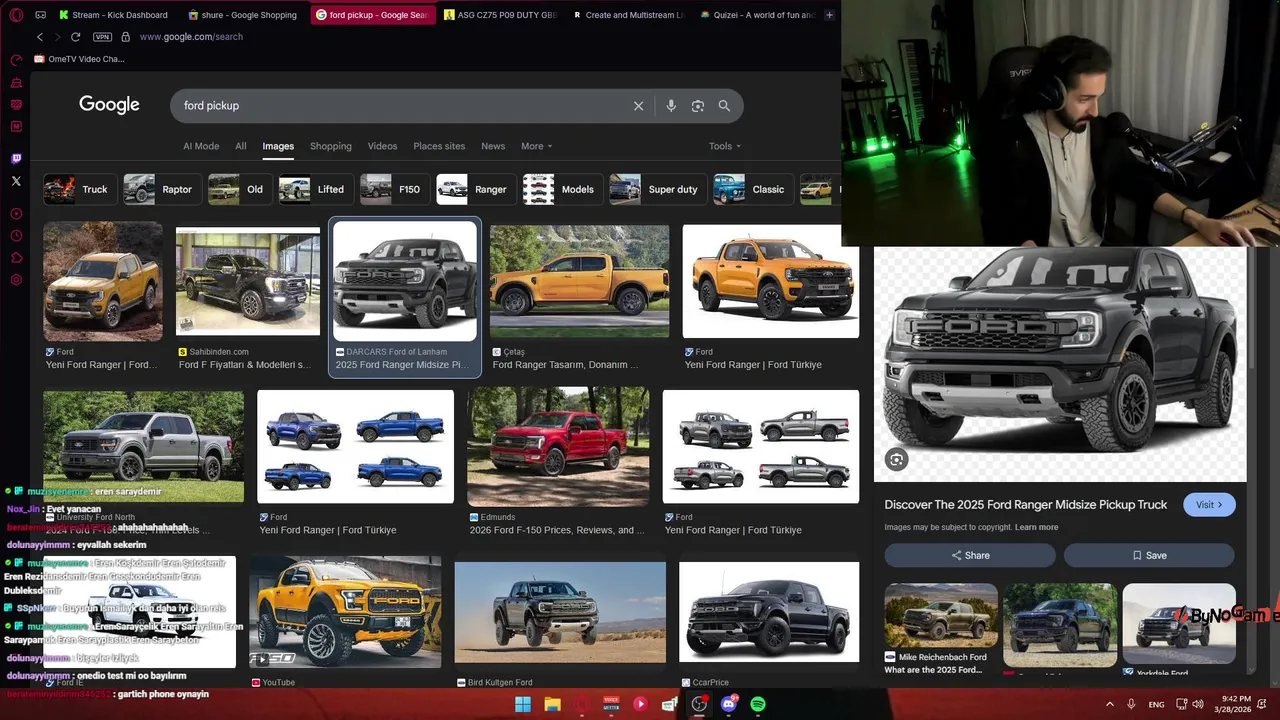Click the magnifier search submit icon
The height and width of the screenshot is (720, 1280).
click(x=724, y=106)
